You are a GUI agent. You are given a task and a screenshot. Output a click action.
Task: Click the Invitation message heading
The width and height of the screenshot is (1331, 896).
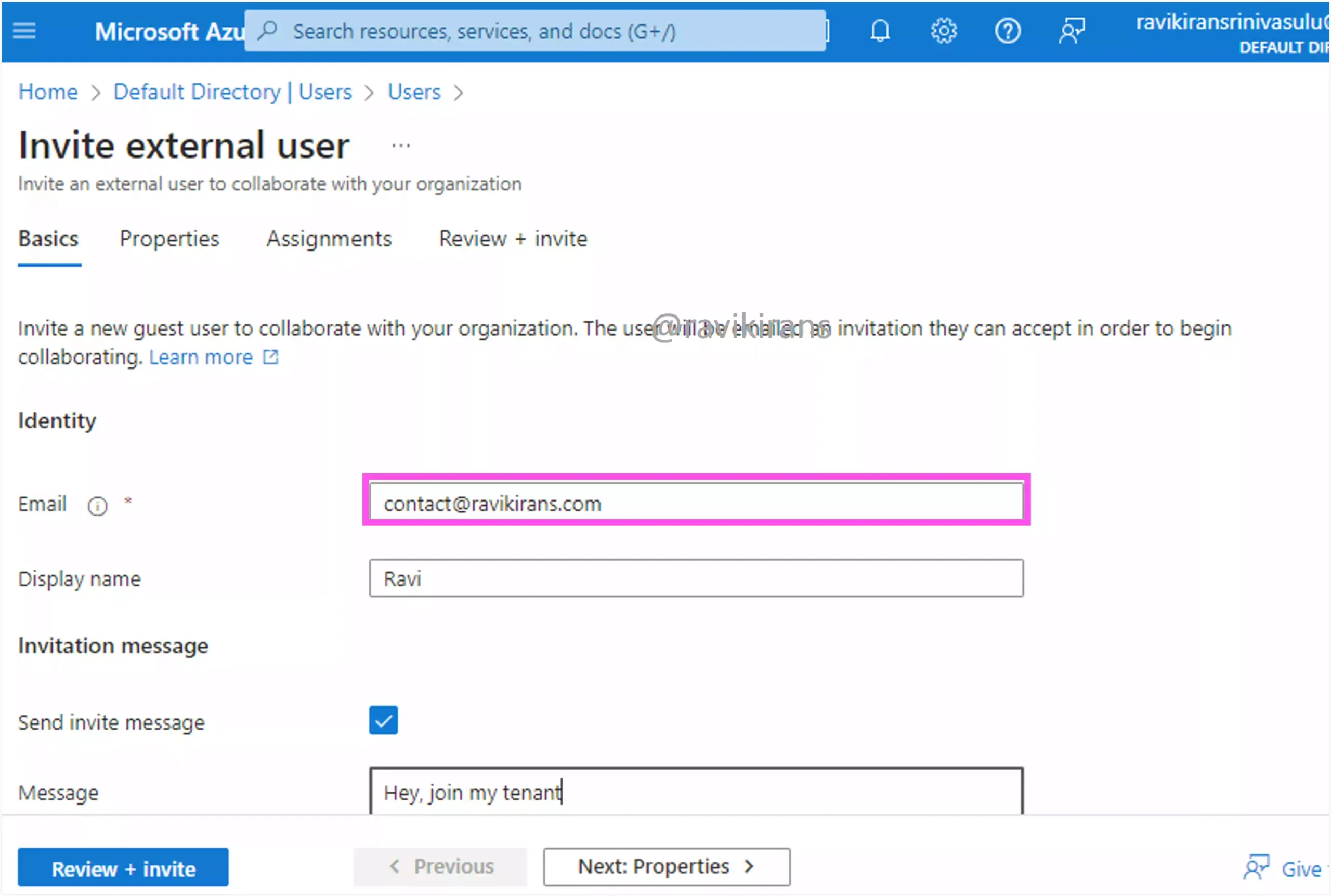[113, 647]
